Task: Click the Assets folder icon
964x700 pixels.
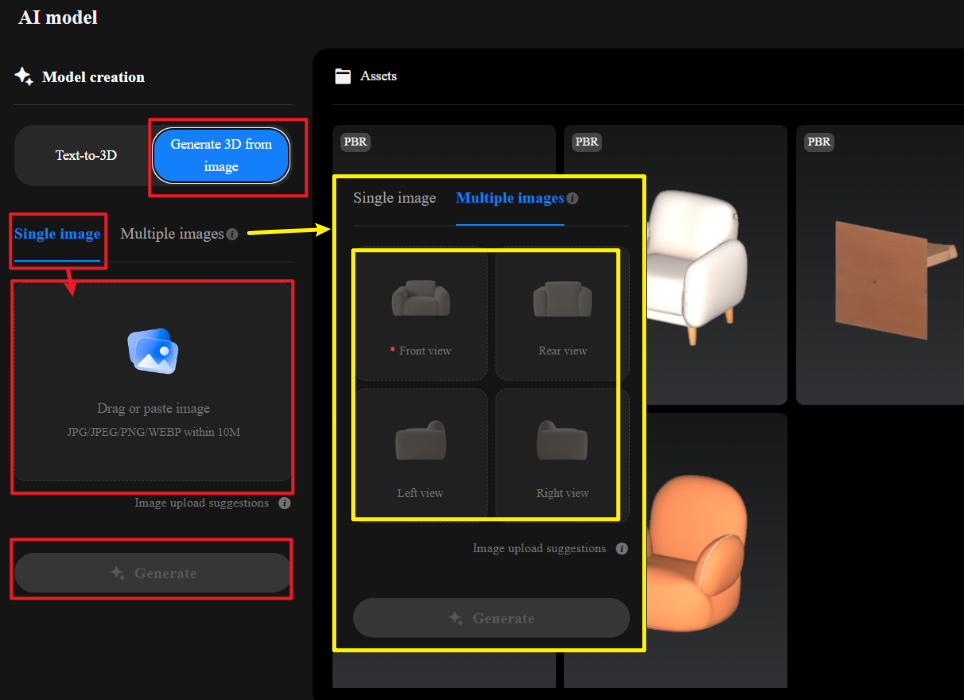Action: click(x=343, y=76)
